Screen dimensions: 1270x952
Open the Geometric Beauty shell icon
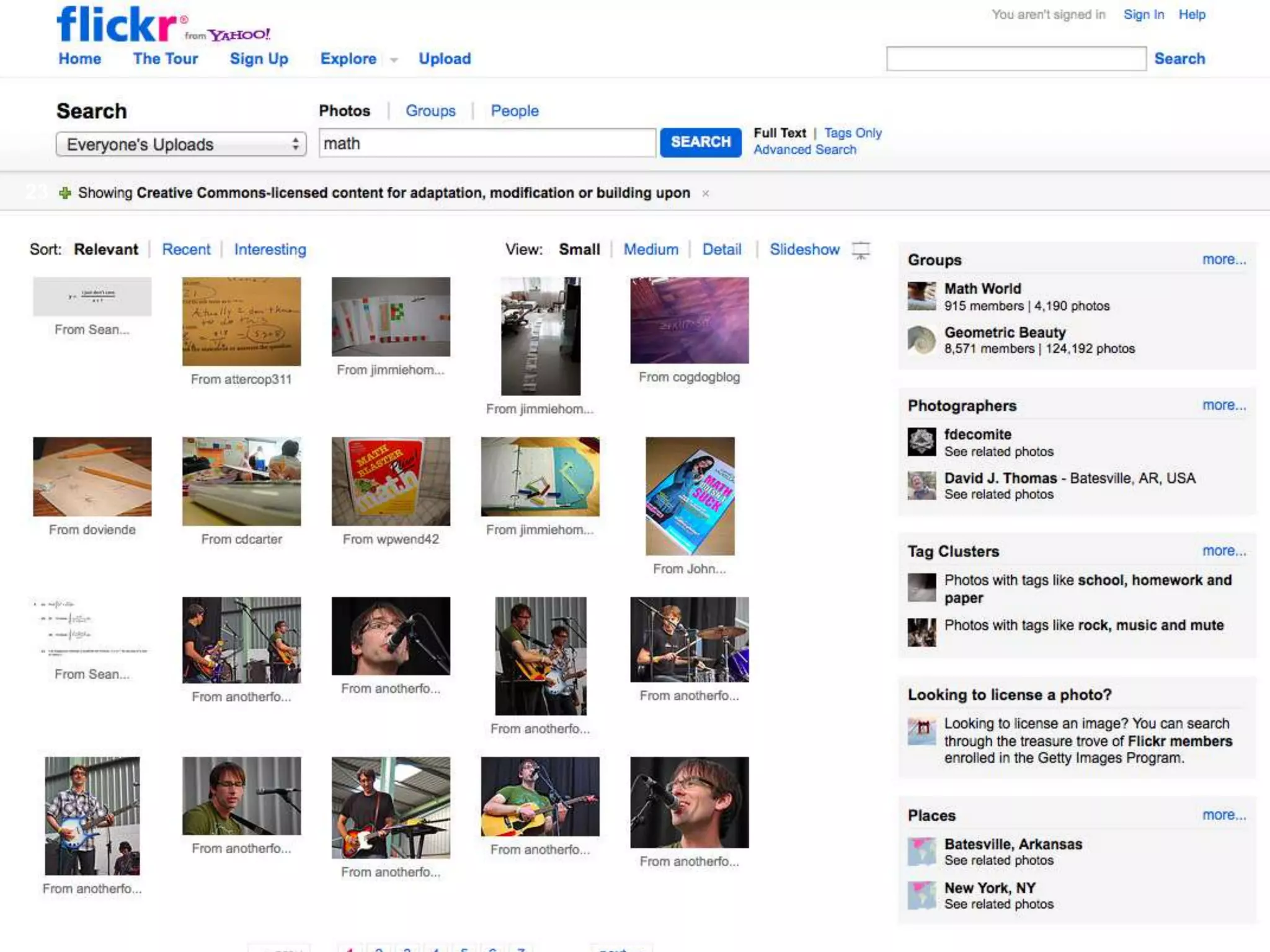pyautogui.click(x=921, y=340)
